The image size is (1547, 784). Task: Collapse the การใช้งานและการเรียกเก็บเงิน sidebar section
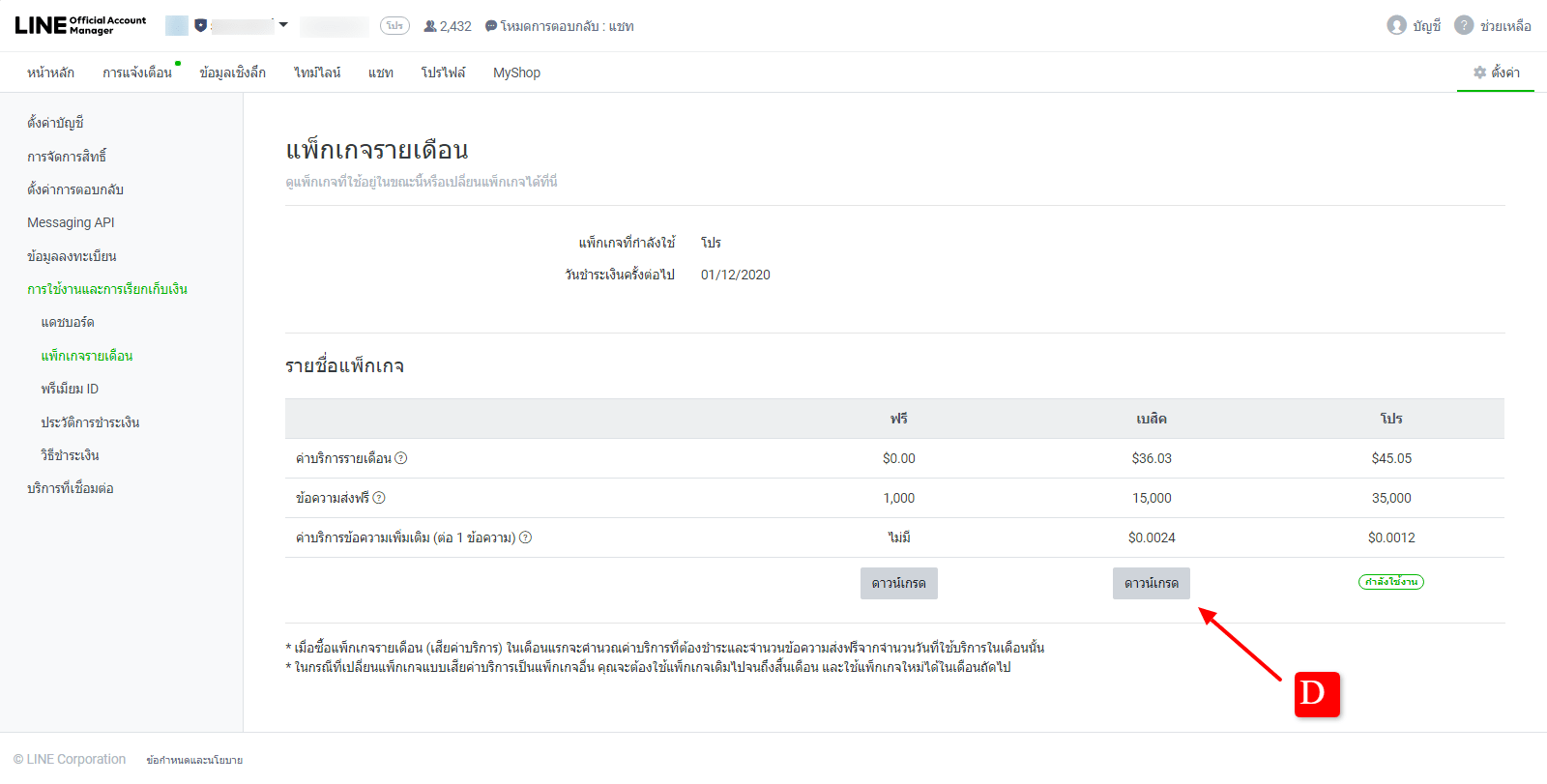(x=107, y=289)
